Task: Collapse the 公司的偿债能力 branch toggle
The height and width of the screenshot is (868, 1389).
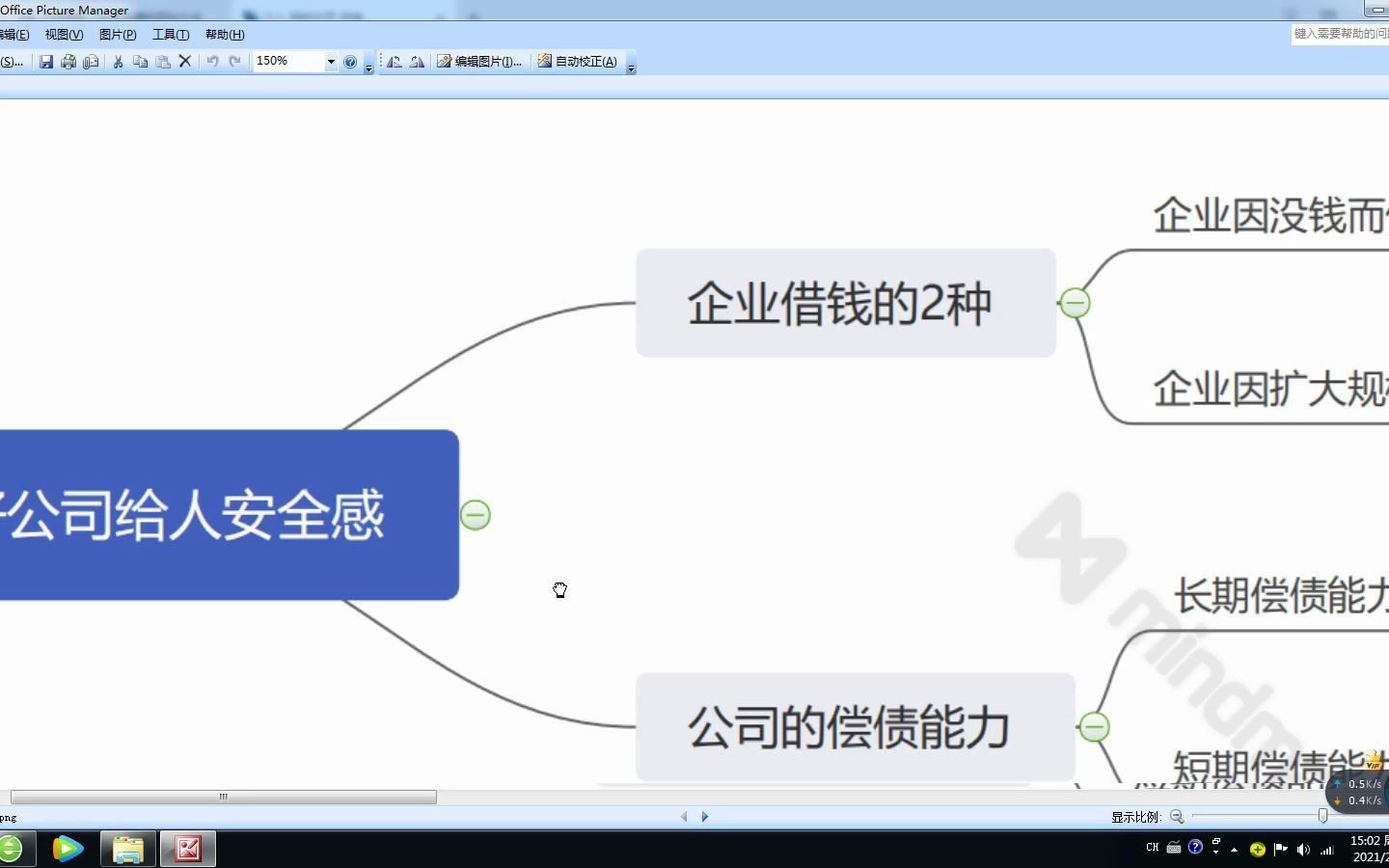Action: click(1094, 727)
